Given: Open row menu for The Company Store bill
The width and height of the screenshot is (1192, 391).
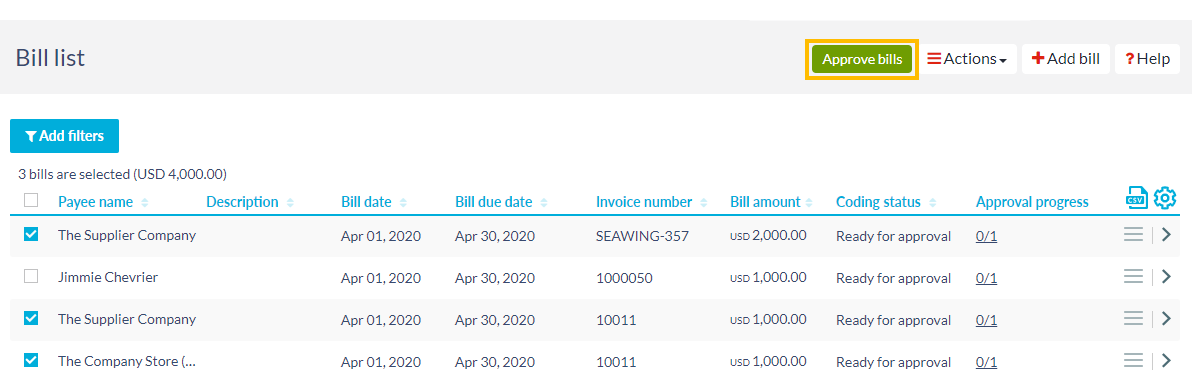Looking at the screenshot, I should click(x=1133, y=361).
